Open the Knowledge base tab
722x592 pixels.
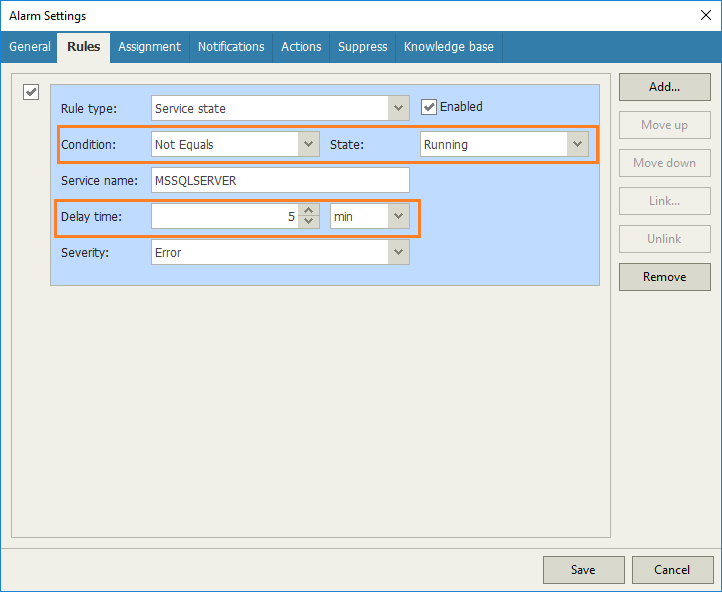[448, 47]
